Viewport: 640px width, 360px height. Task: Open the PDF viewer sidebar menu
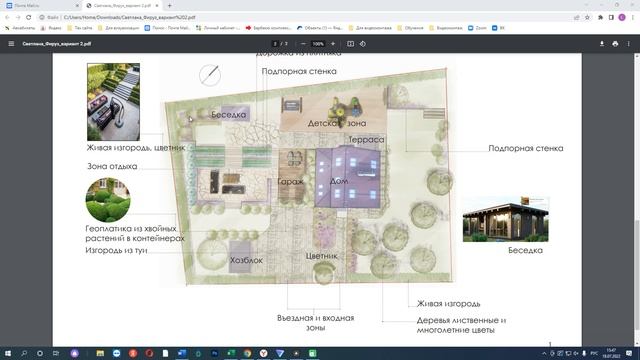point(11,44)
